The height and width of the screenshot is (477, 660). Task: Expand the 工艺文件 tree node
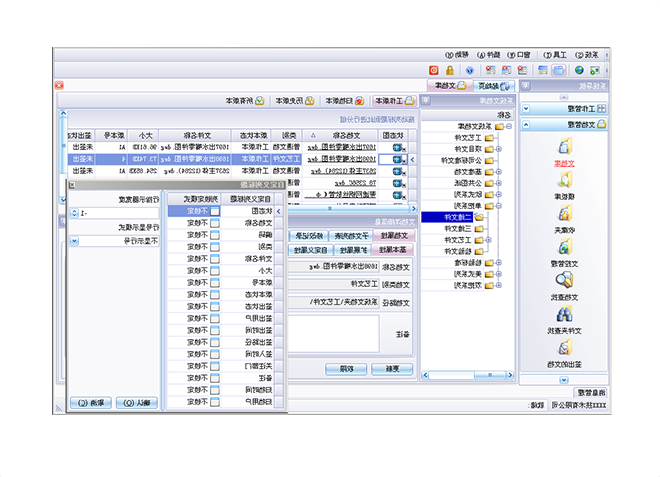[x=500, y=138]
